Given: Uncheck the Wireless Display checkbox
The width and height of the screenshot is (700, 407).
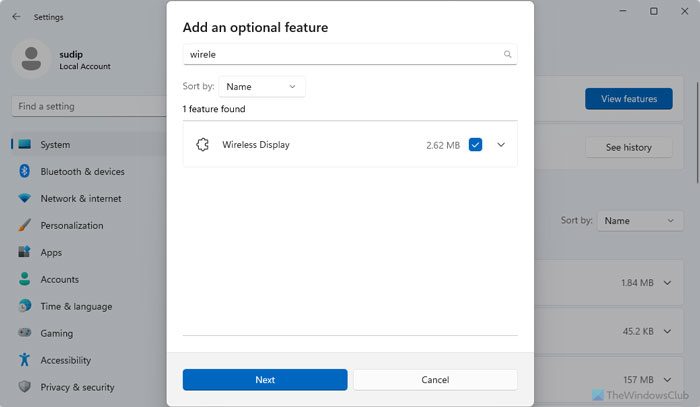Looking at the screenshot, I should (x=475, y=145).
